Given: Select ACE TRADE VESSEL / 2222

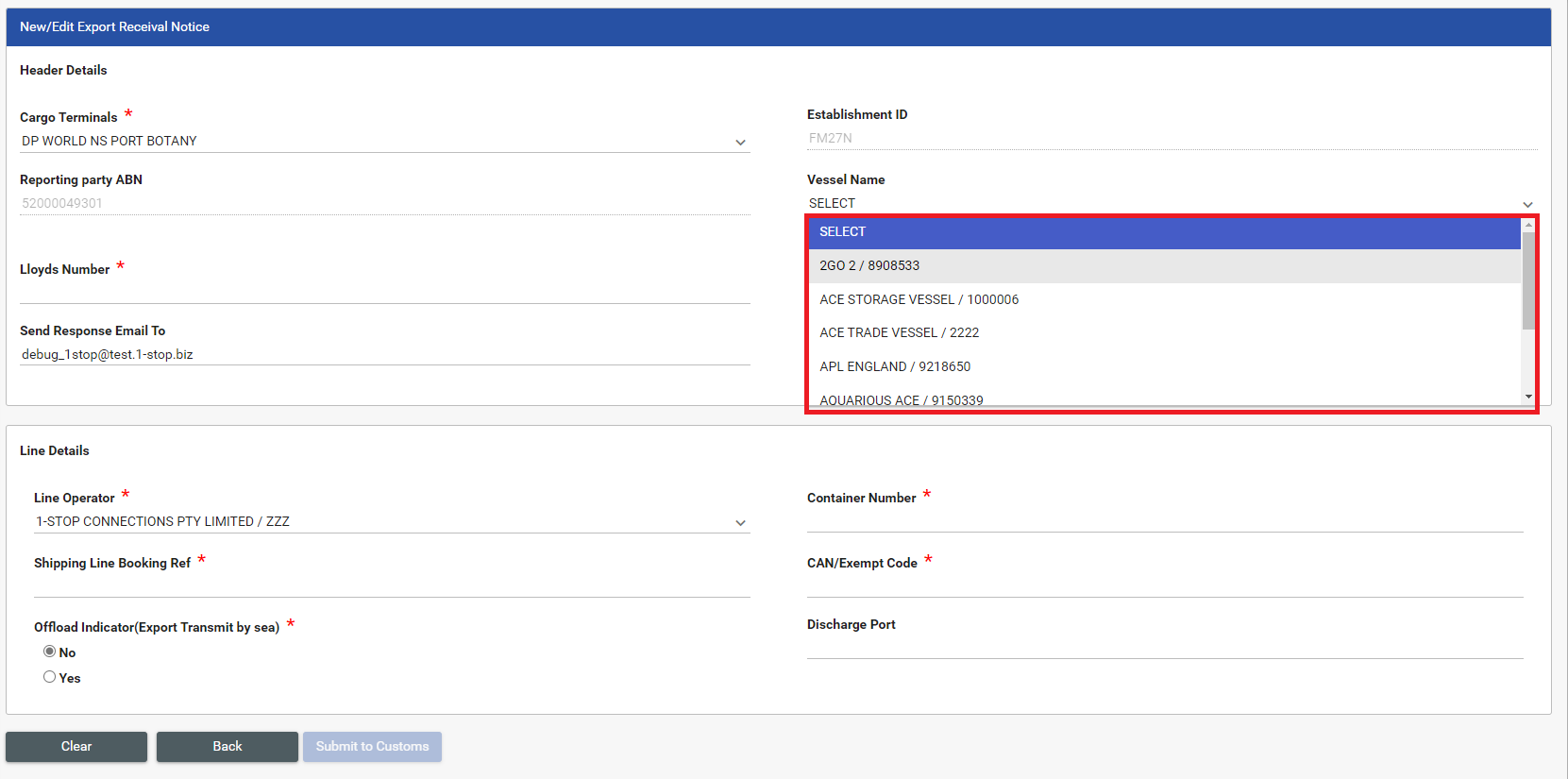Looking at the screenshot, I should click(x=1164, y=333).
